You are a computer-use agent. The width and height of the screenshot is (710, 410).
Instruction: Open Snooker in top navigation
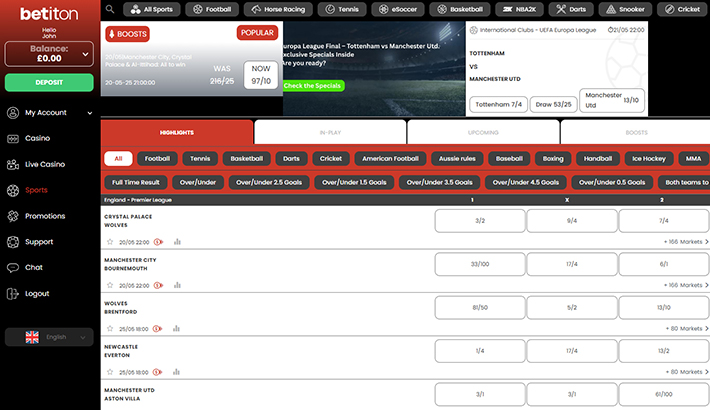point(625,9)
